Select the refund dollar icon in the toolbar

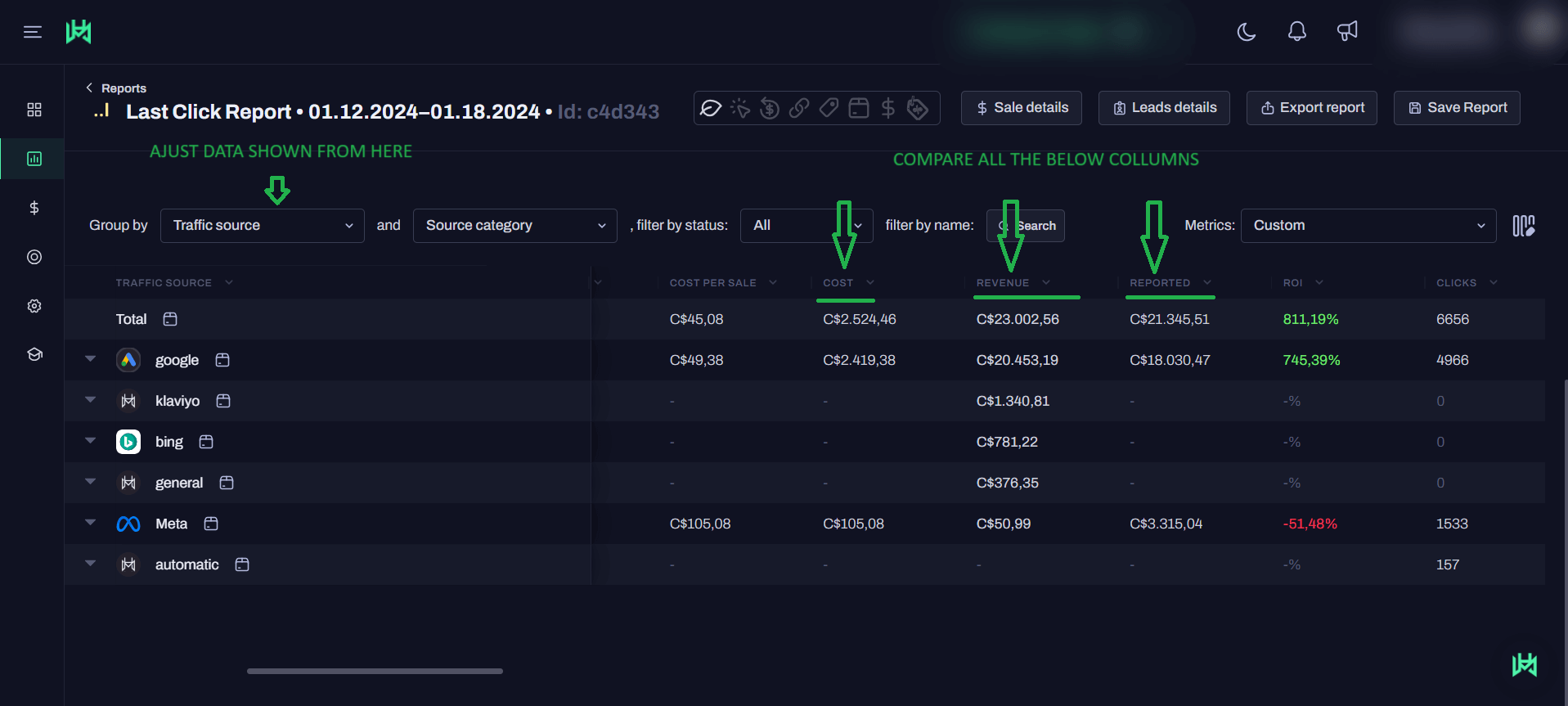[x=770, y=108]
